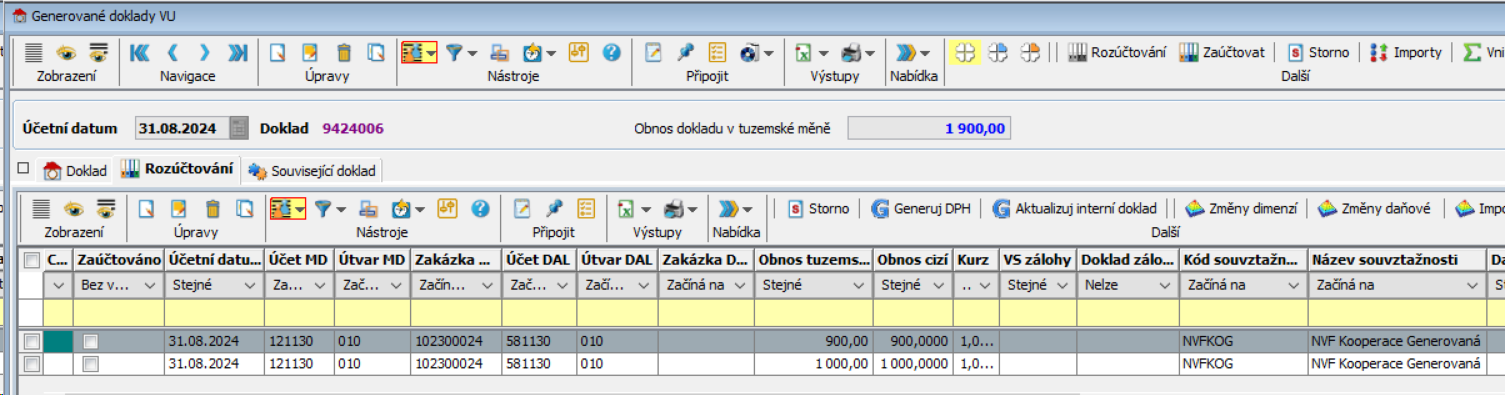This screenshot has height=395, width=1505.
Task: Click Importy button
Action: pos(1406,53)
